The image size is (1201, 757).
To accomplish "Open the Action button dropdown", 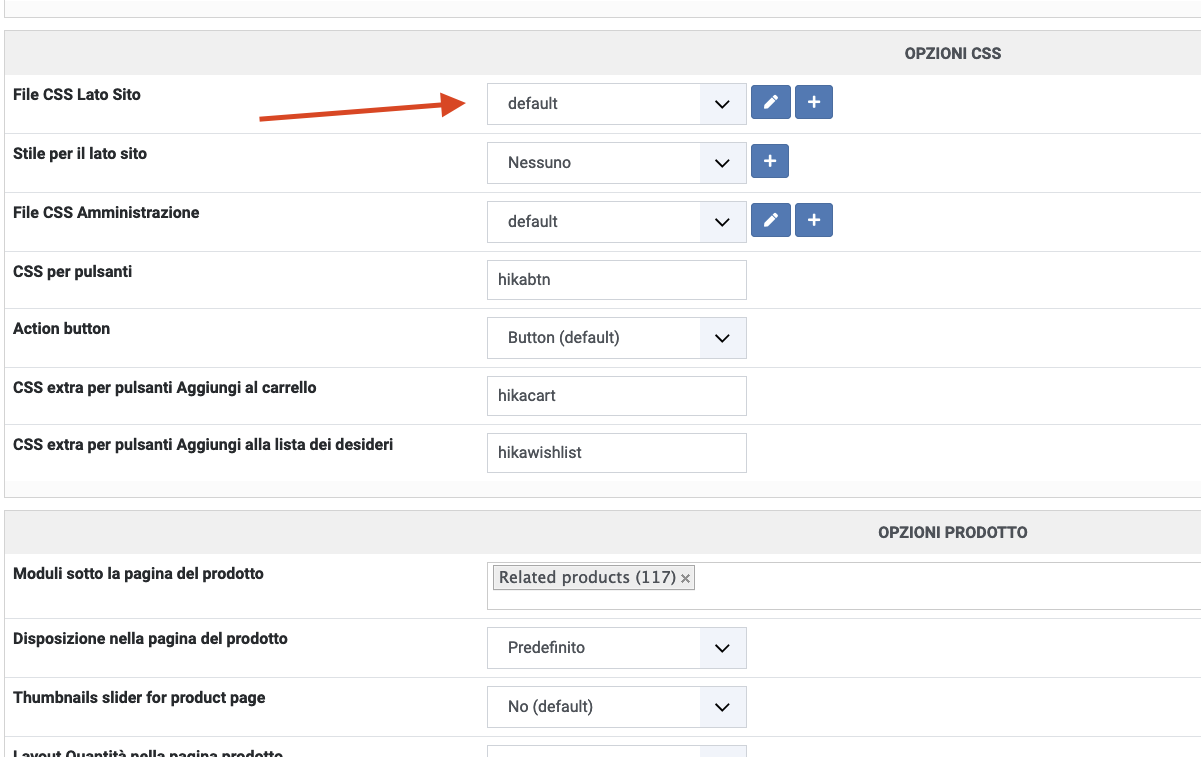I will 616,338.
